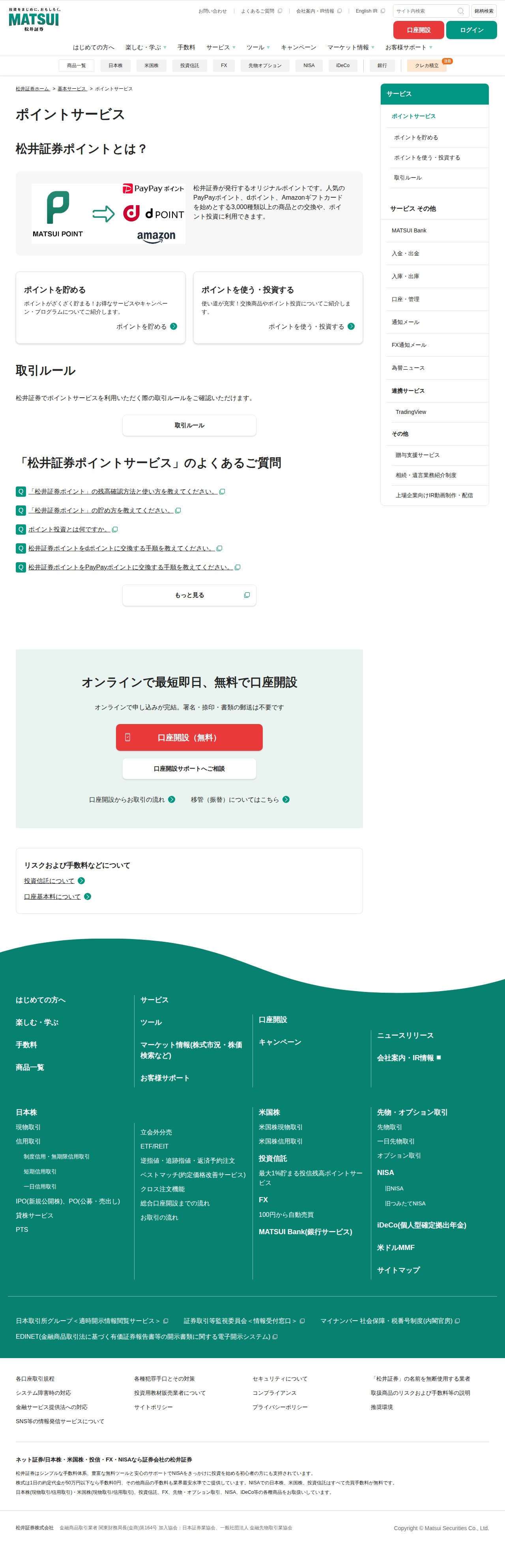505x1568 pixels.
Task: Switch to the 日本株 product tab
Action: tap(116, 66)
